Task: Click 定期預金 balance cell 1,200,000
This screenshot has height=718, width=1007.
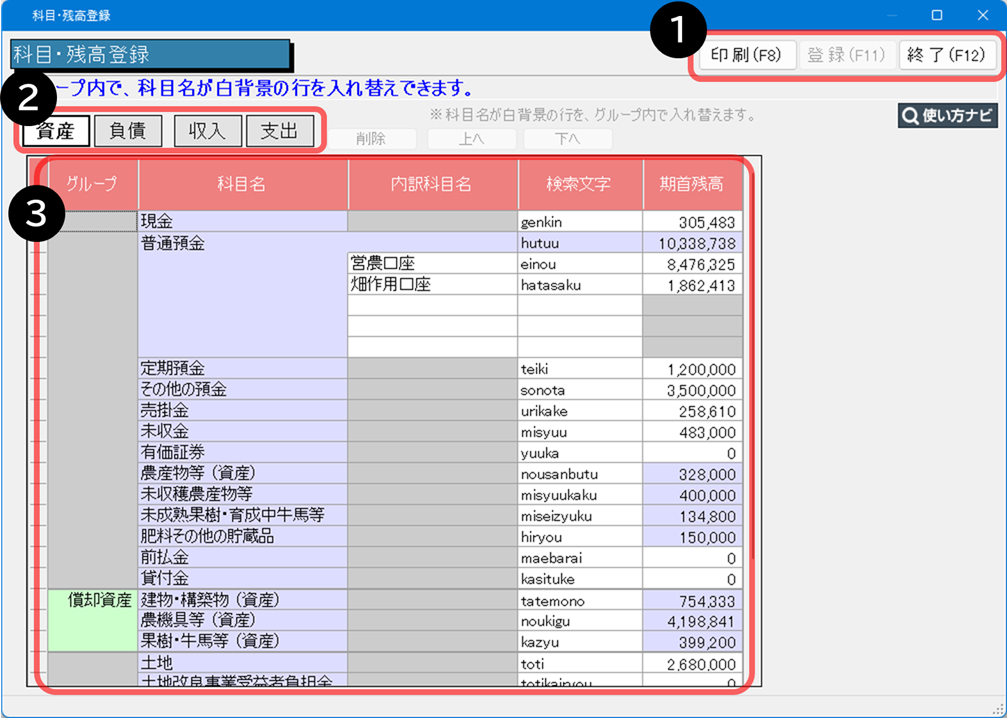Action: [x=692, y=369]
